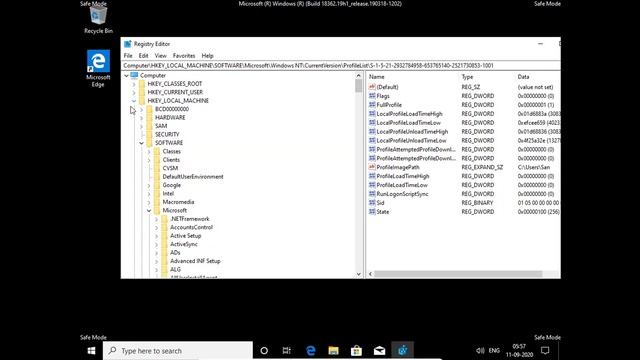Select the Advanced INF Setup key
Screen dimensions: 640x360
(195, 261)
